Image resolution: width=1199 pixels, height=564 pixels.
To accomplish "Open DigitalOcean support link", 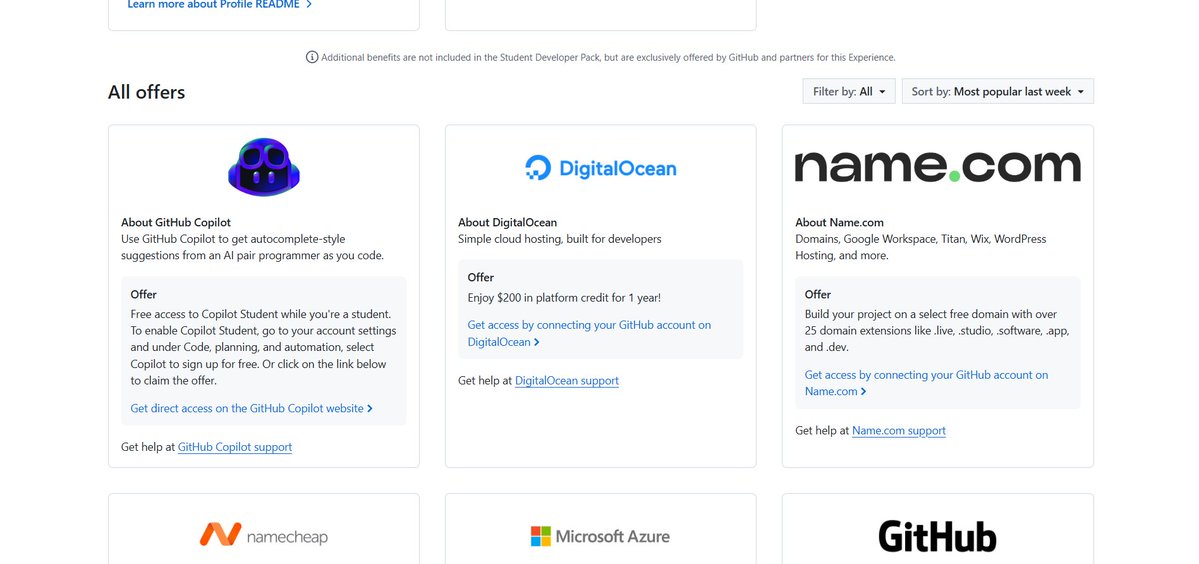I will [567, 381].
